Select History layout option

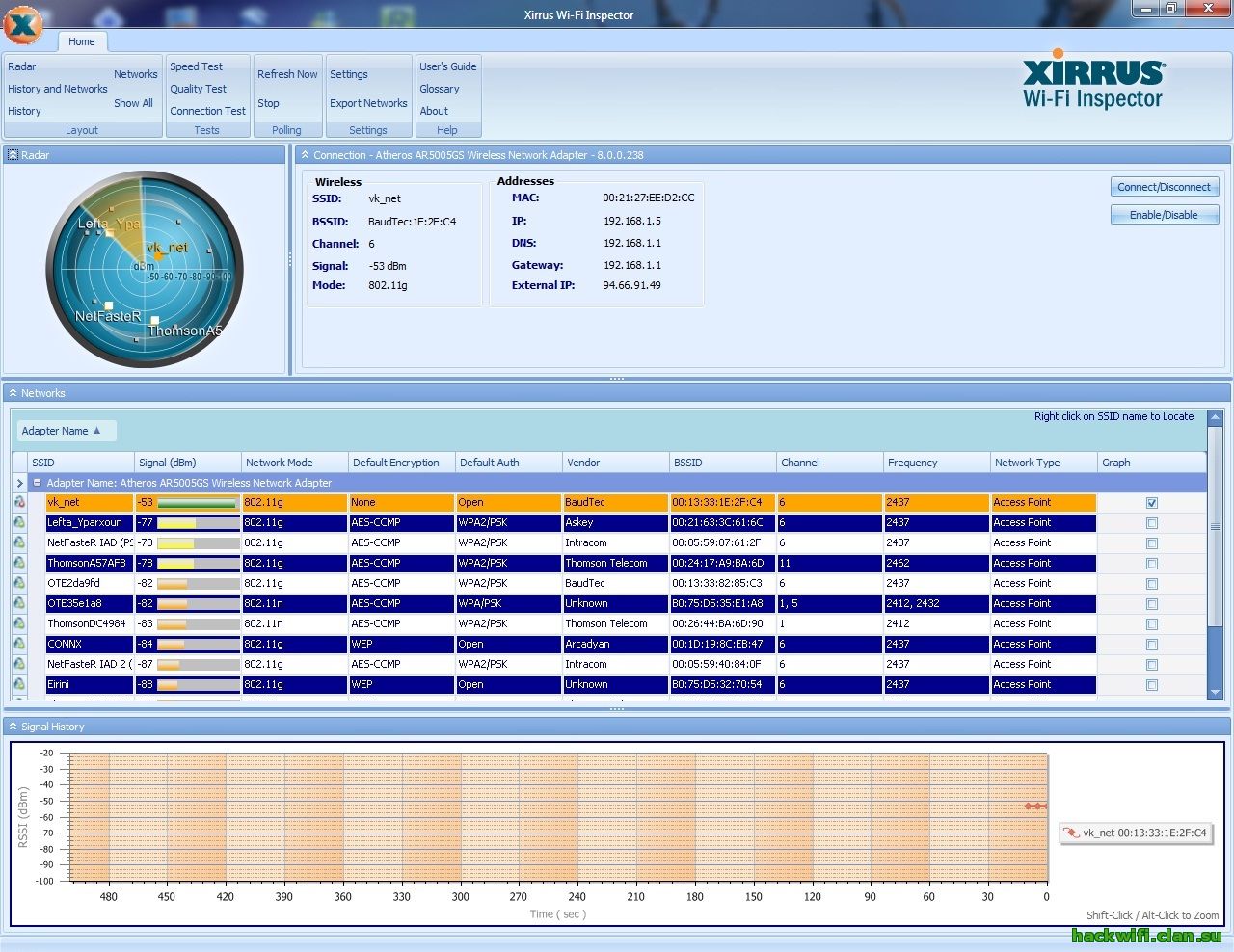25,111
